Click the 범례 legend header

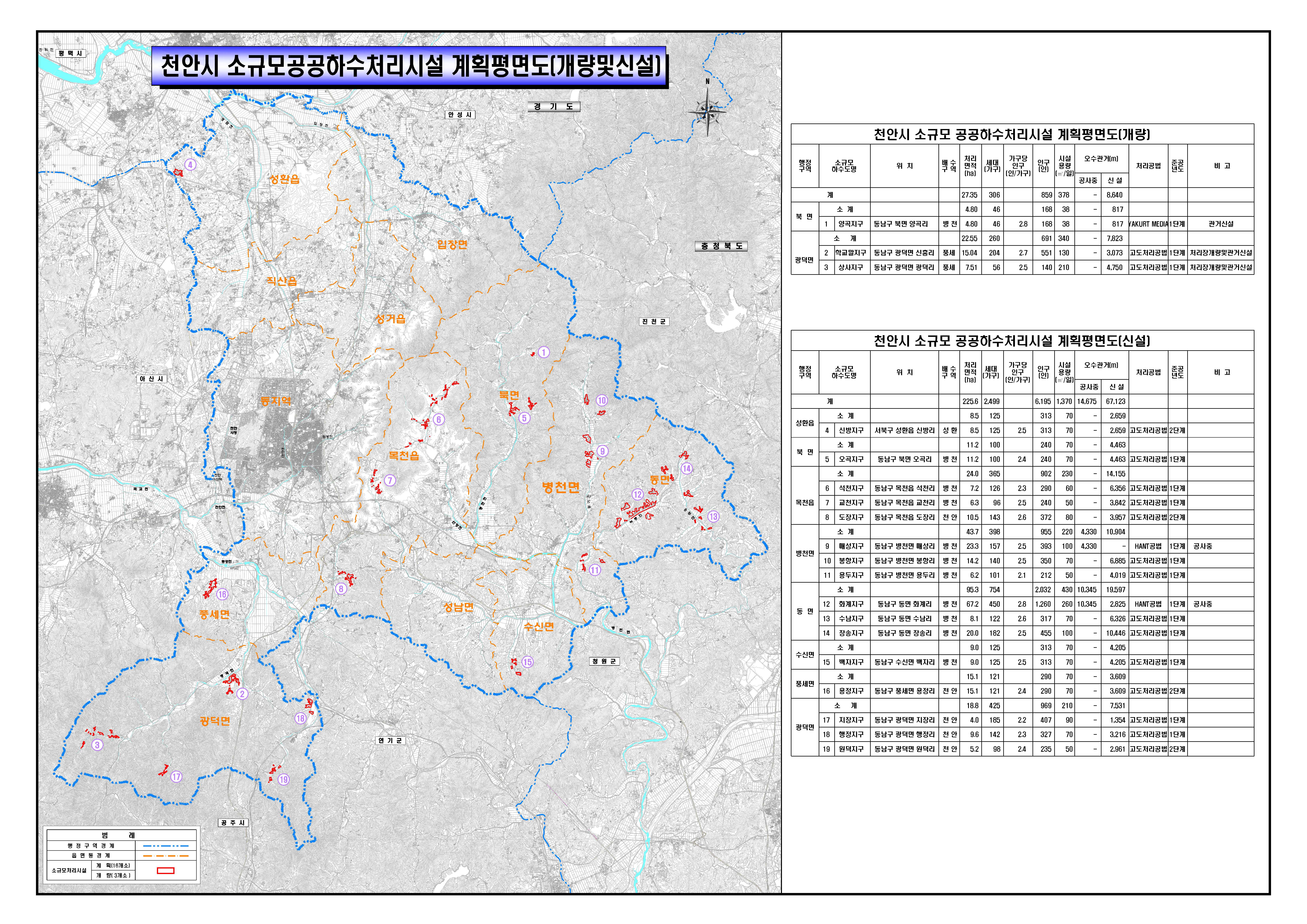point(118,835)
